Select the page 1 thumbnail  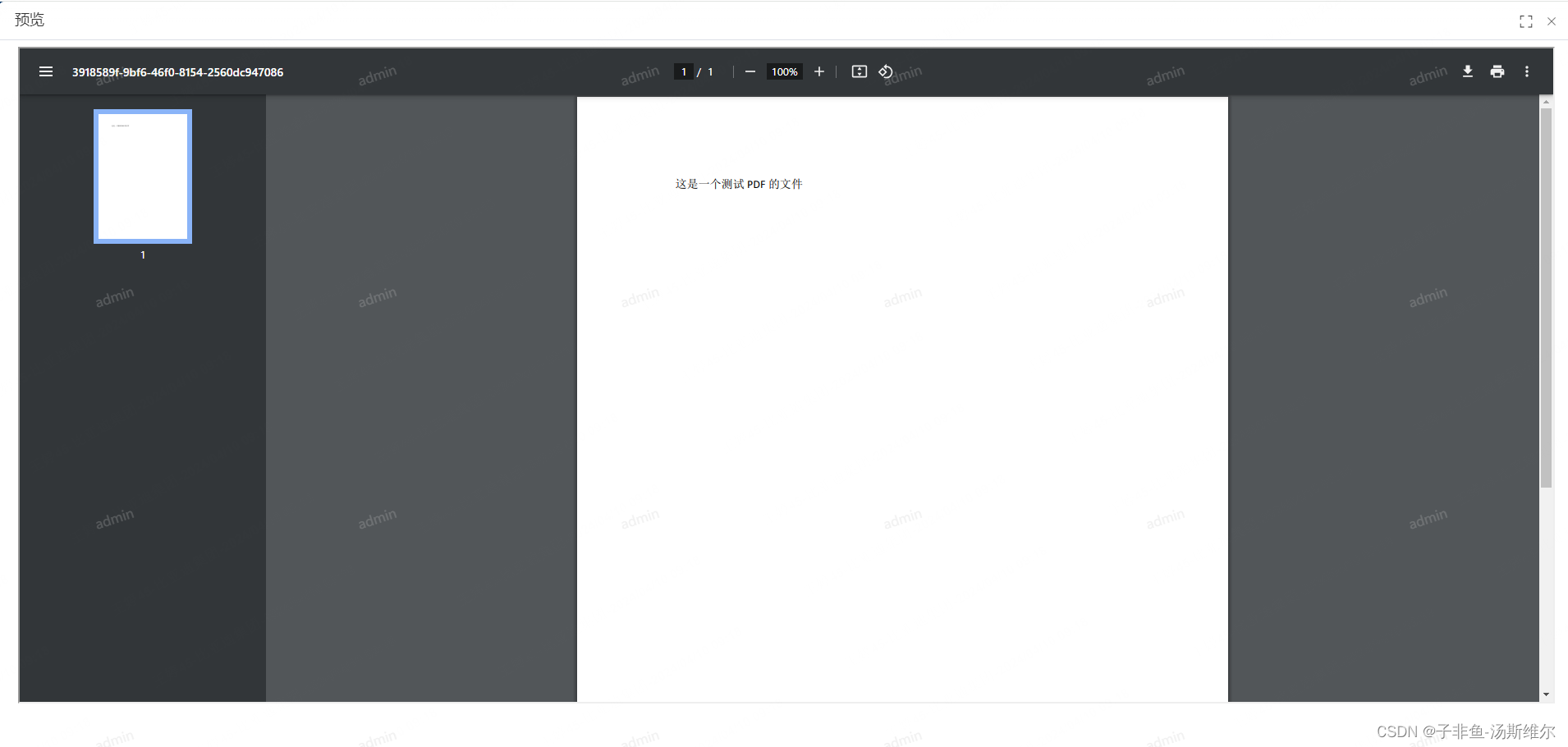click(143, 176)
